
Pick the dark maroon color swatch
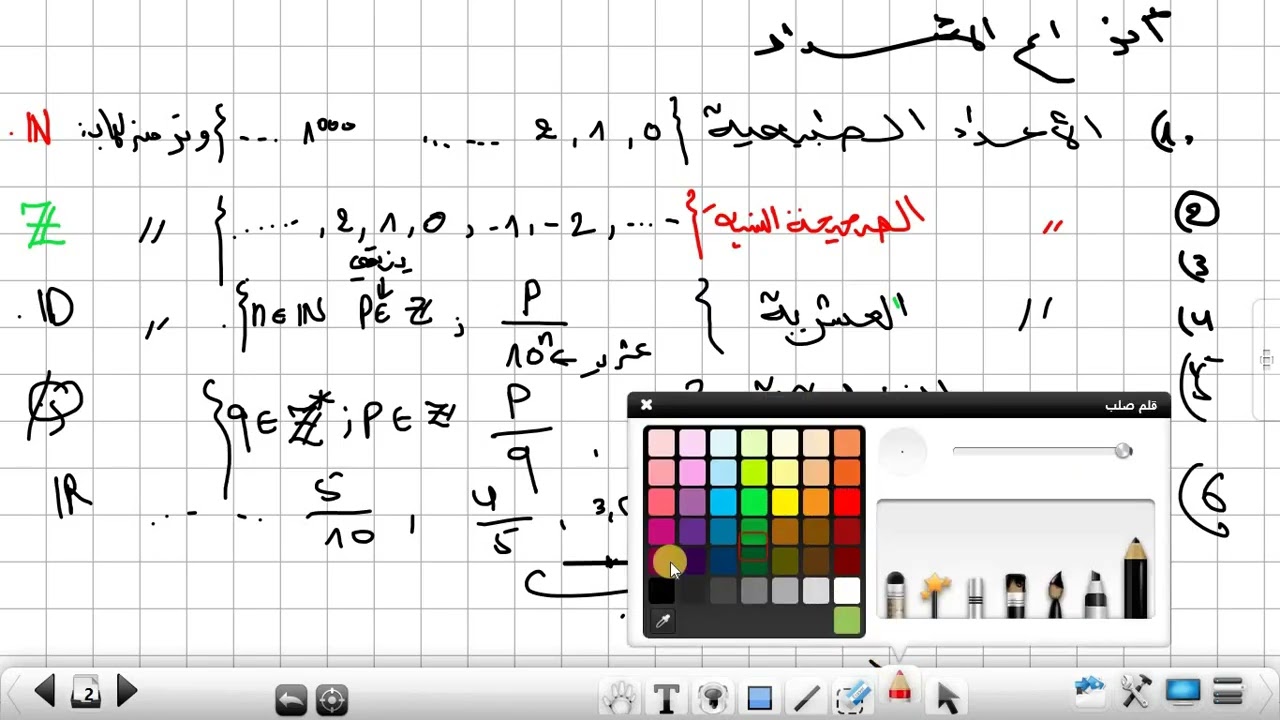847,560
